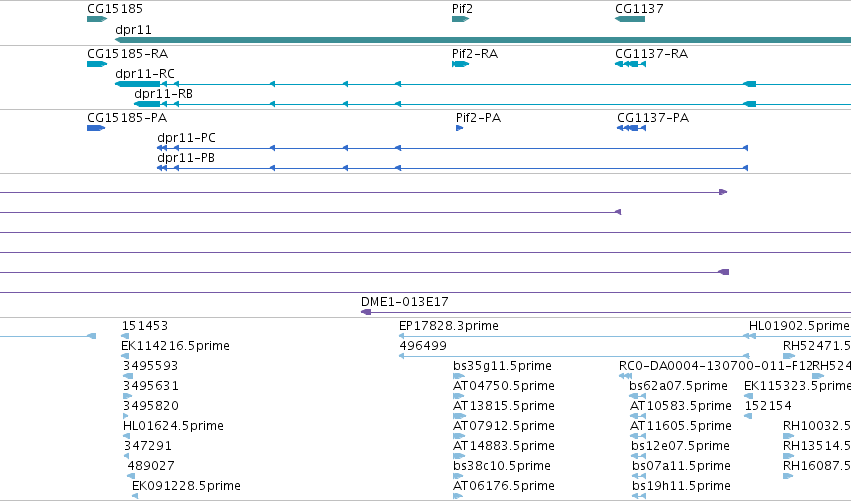Select the DME1-013E17 purple arrow end
The height and width of the screenshot is (501, 851).
tap(366, 312)
